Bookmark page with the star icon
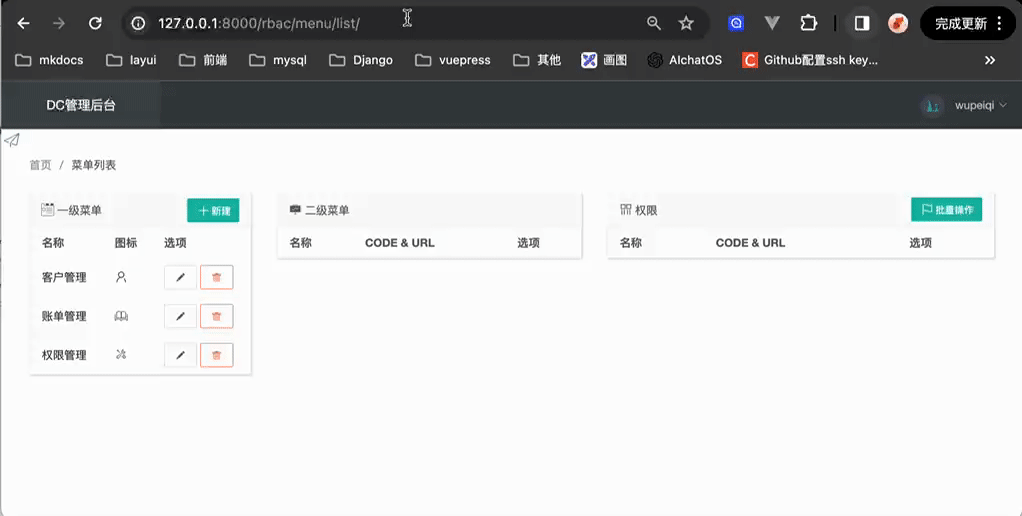This screenshot has height=516, width=1022. tap(686, 23)
